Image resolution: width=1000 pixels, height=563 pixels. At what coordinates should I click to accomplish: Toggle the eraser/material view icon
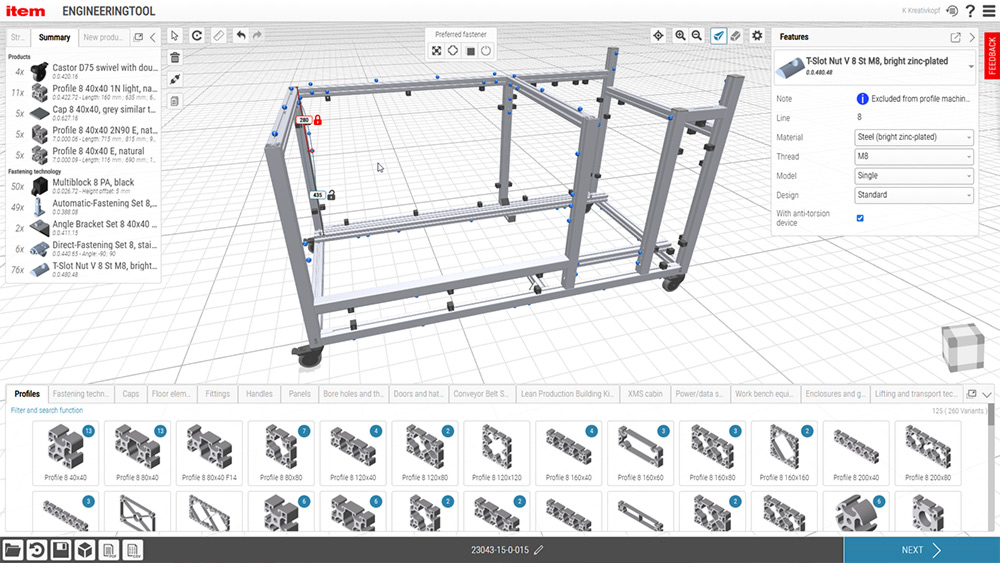735,36
